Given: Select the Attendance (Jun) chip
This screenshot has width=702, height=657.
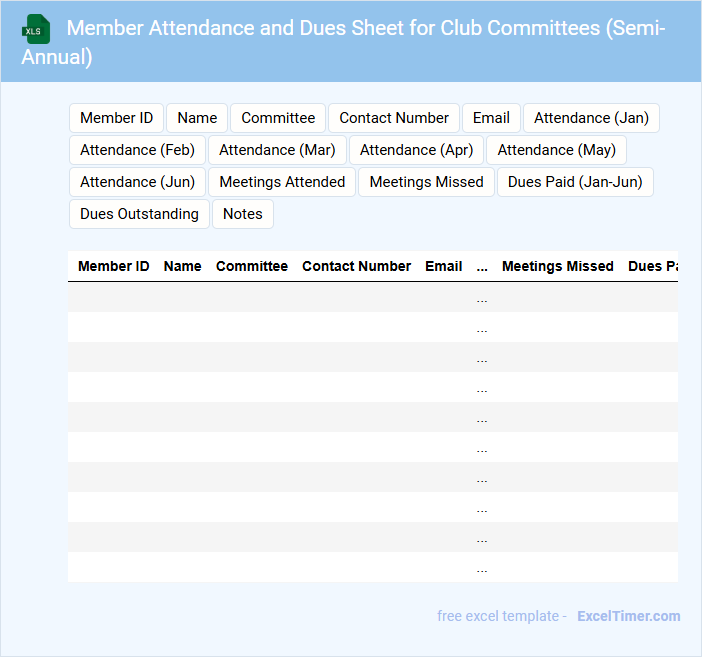Looking at the screenshot, I should (137, 182).
